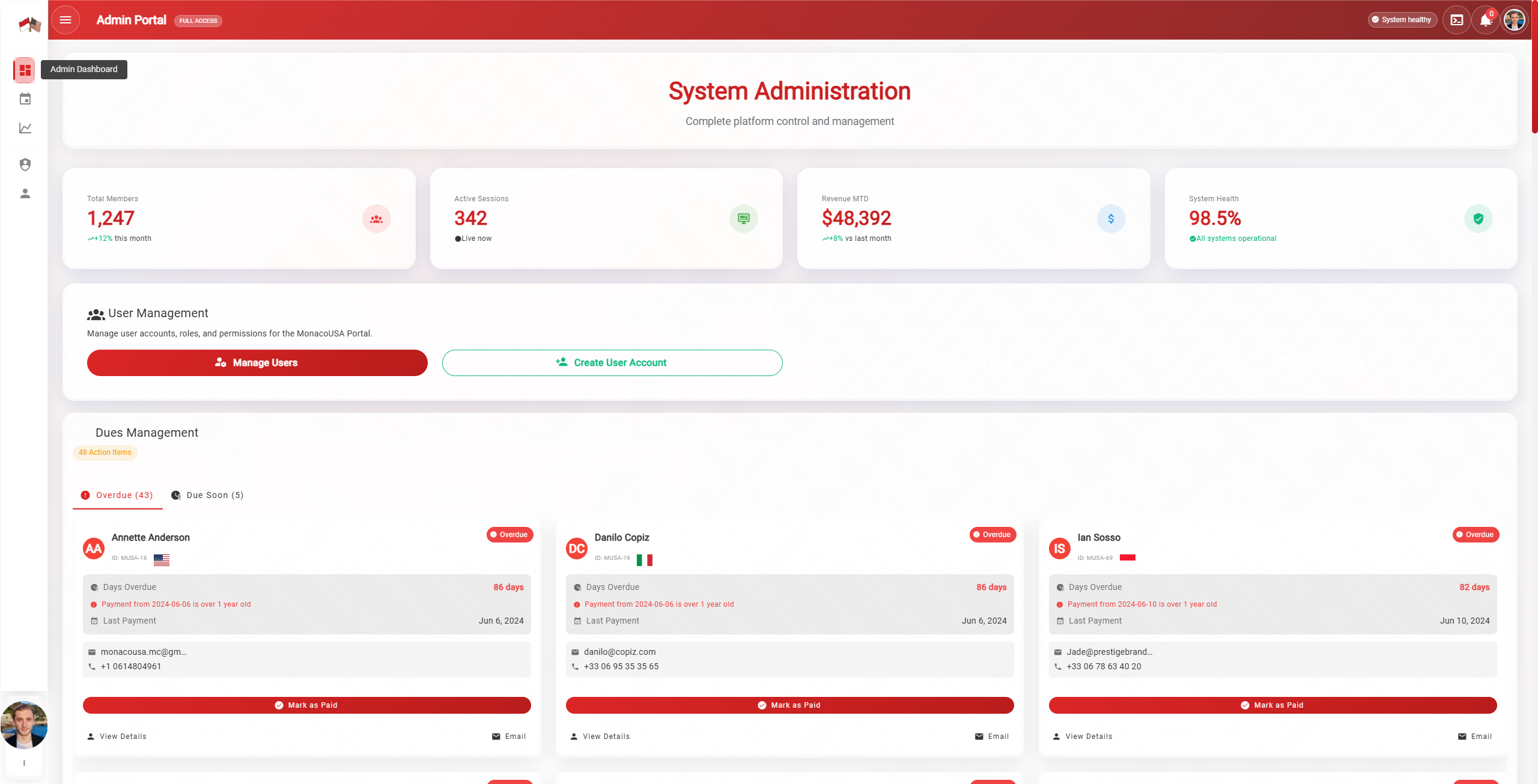Image resolution: width=1538 pixels, height=784 pixels.
Task: Click the Create User Account button
Action: [x=612, y=363]
